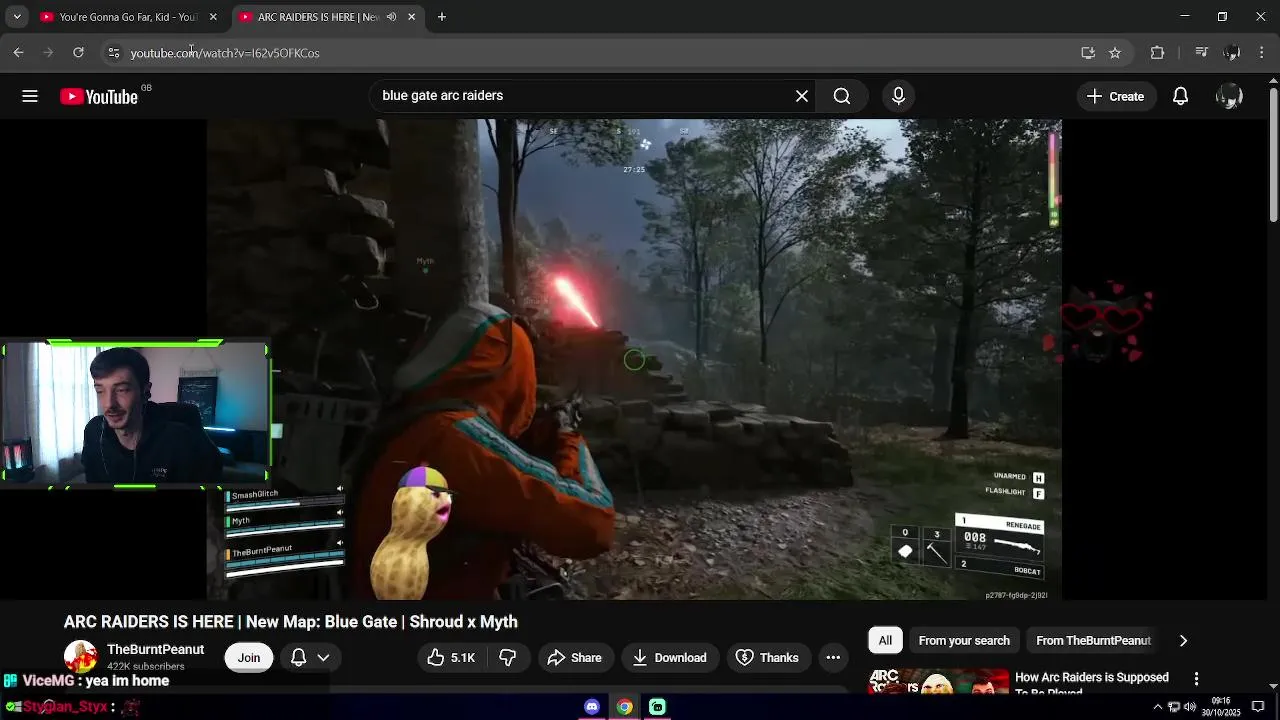1280x720 pixels.
Task: Reload the current page
Action: (78, 53)
